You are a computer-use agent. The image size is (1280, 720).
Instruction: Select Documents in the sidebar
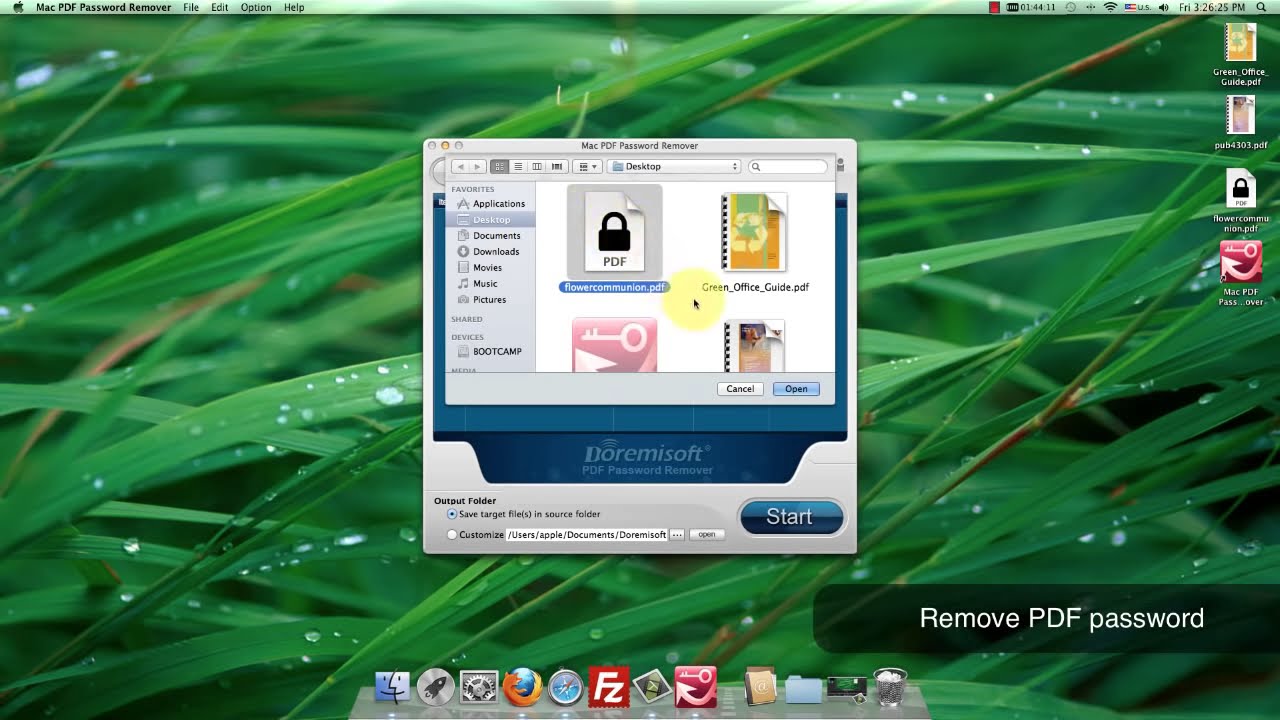(490, 236)
